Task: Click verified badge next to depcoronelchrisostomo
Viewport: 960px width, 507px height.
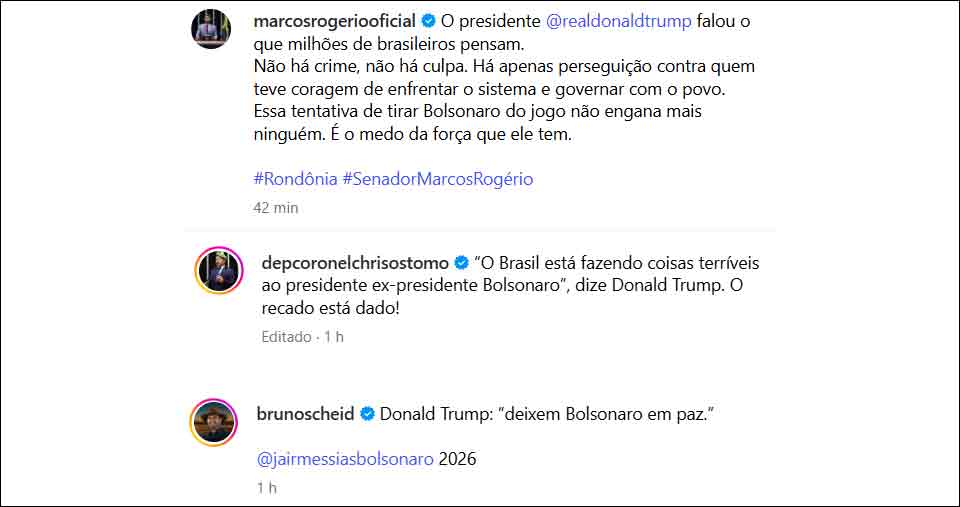Action: pyautogui.click(x=462, y=263)
